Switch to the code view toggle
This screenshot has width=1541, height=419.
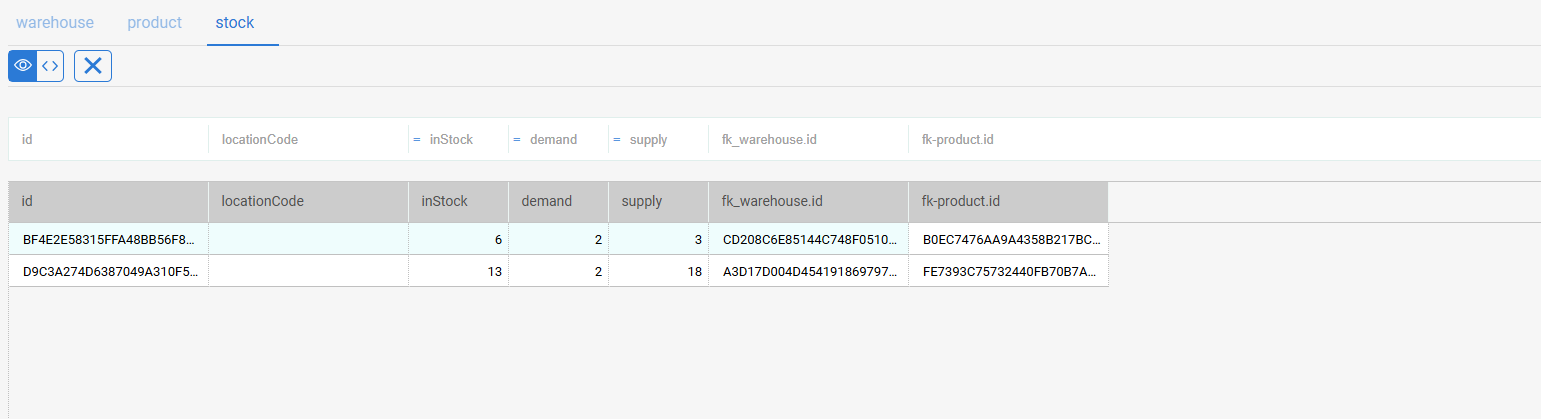click(50, 66)
